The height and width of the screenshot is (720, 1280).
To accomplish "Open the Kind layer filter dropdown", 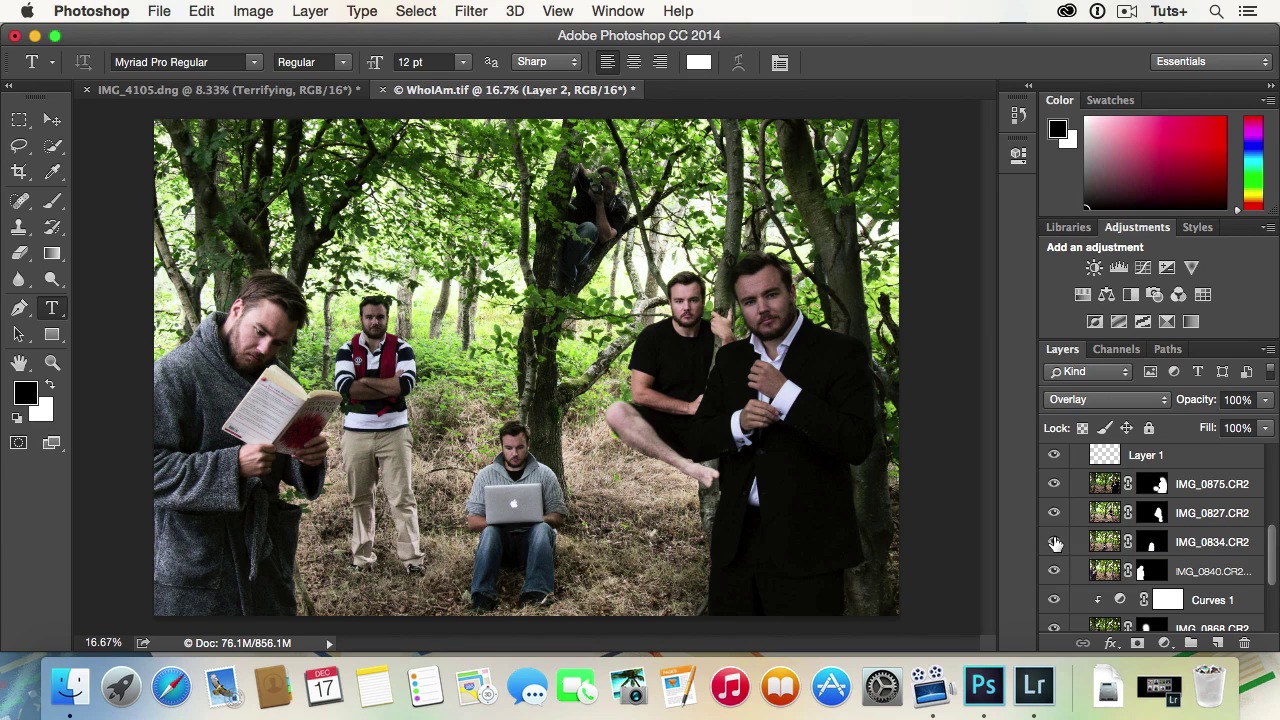I will point(1088,372).
